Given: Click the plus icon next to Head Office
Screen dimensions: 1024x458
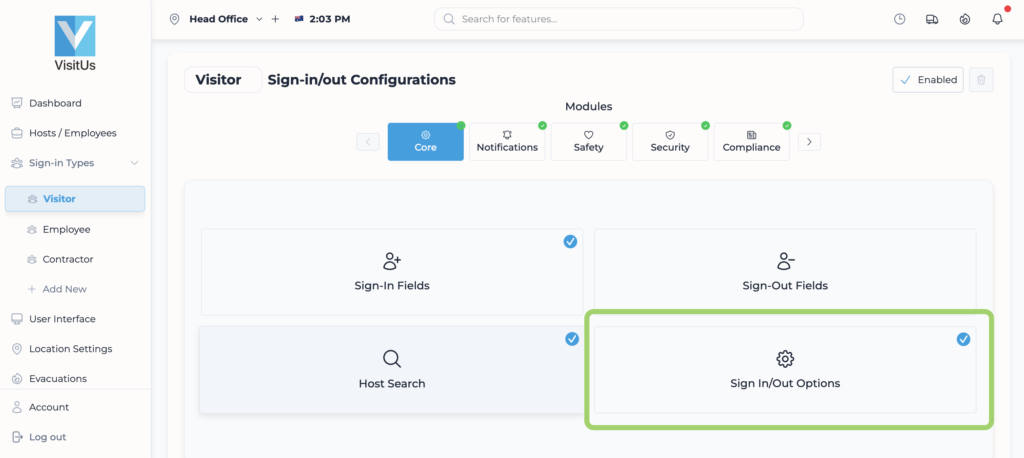Looking at the screenshot, I should tap(275, 19).
